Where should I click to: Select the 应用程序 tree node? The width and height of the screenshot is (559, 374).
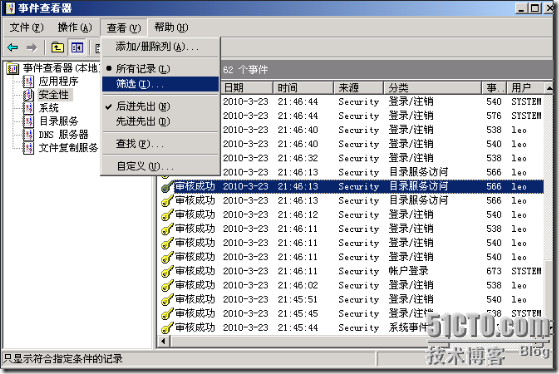tap(58, 82)
